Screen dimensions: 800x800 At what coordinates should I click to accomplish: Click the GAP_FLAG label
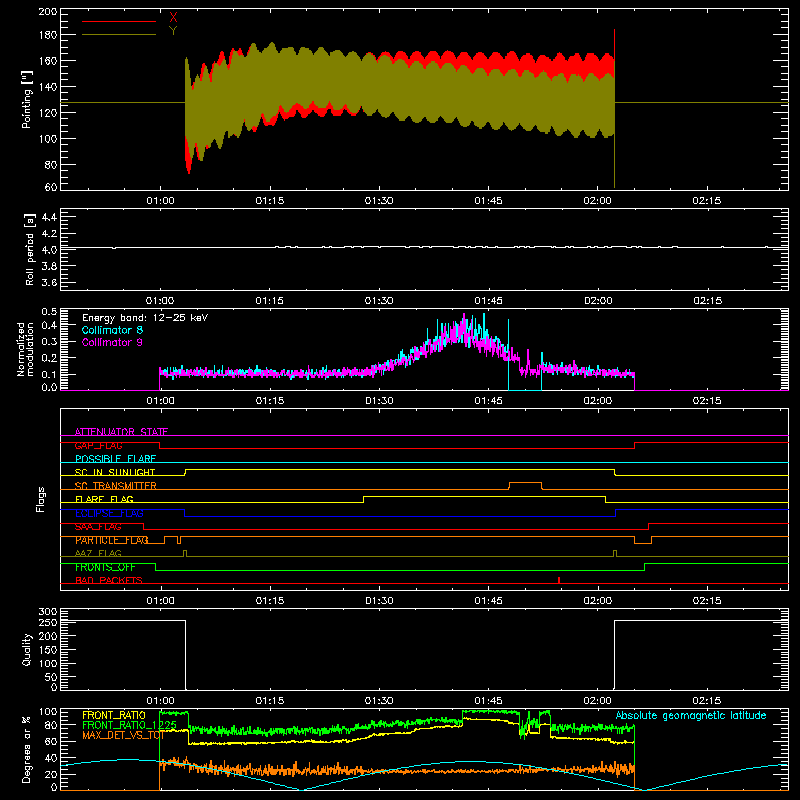pos(99,445)
